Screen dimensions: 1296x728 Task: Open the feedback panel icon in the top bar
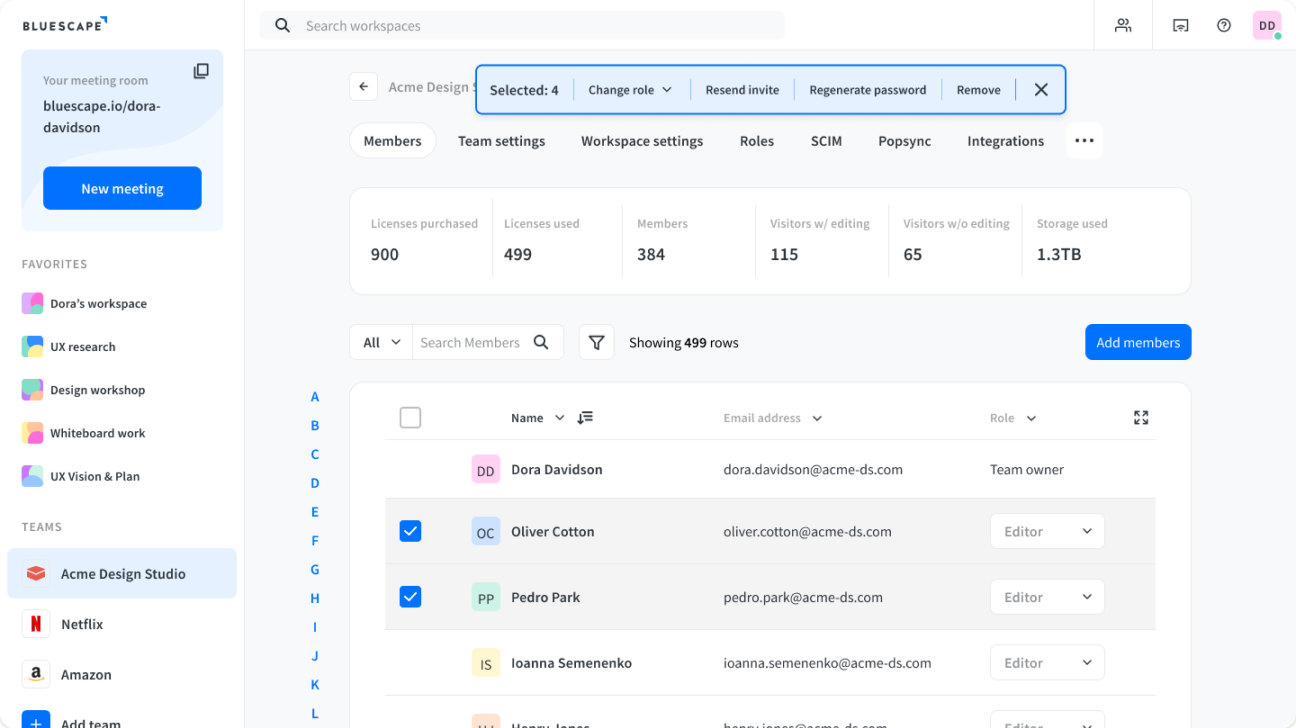point(1180,25)
